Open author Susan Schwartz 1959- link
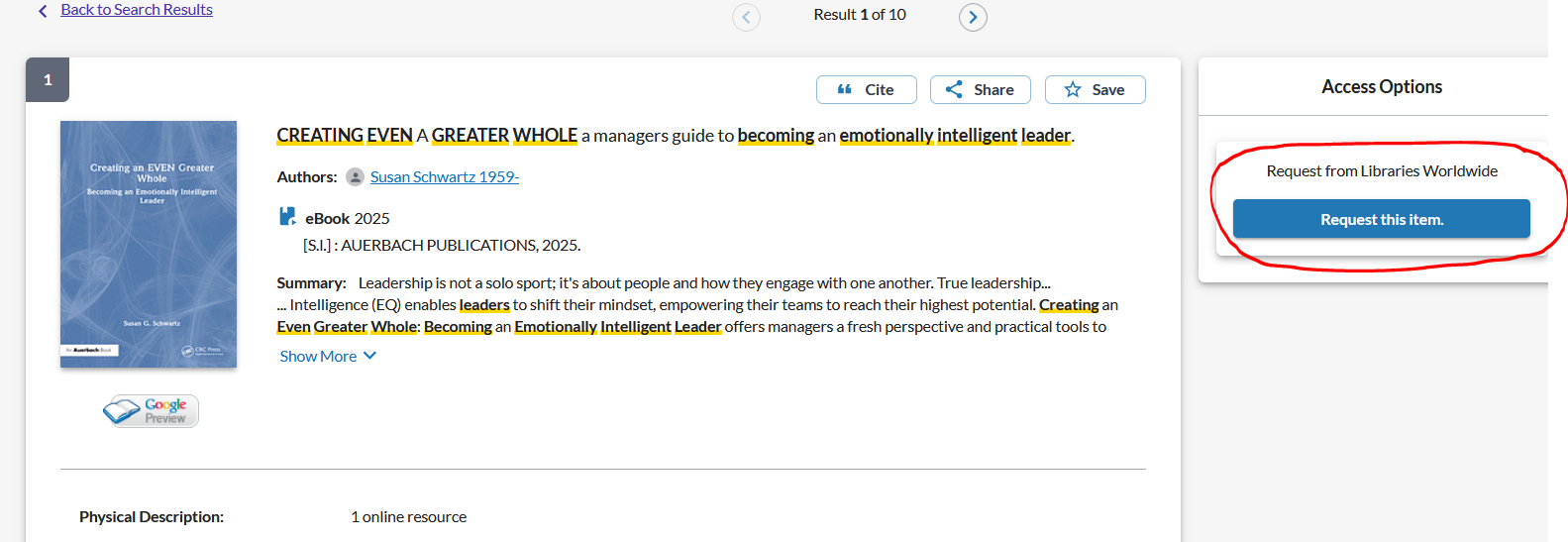 445,176
